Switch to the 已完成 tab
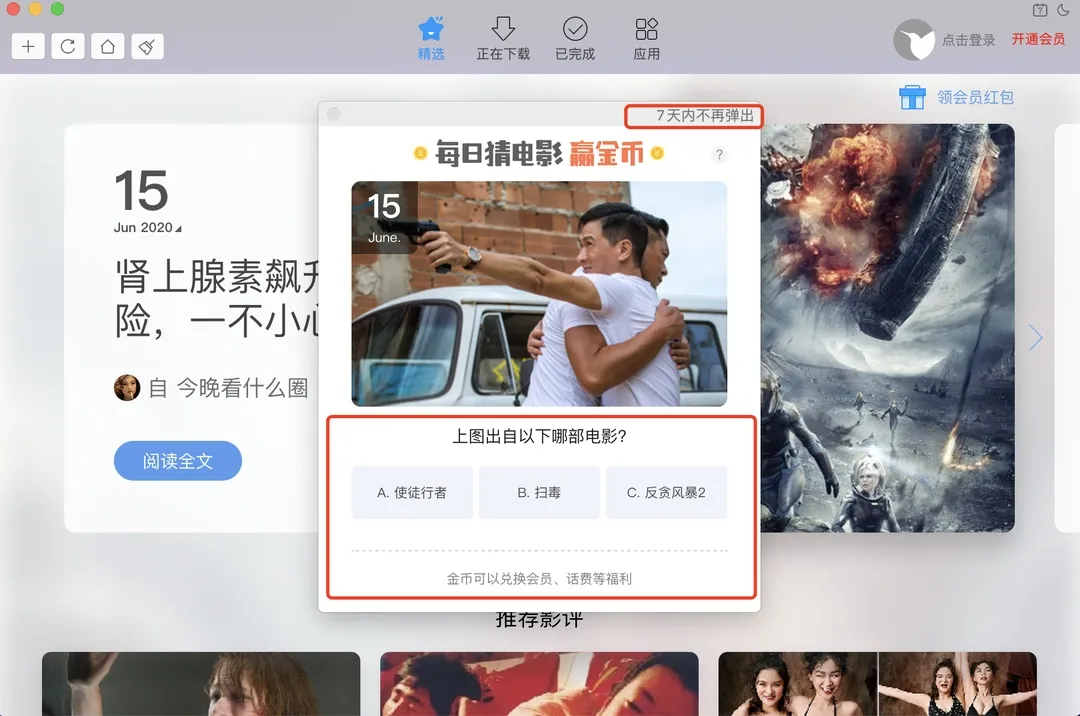 tap(575, 39)
